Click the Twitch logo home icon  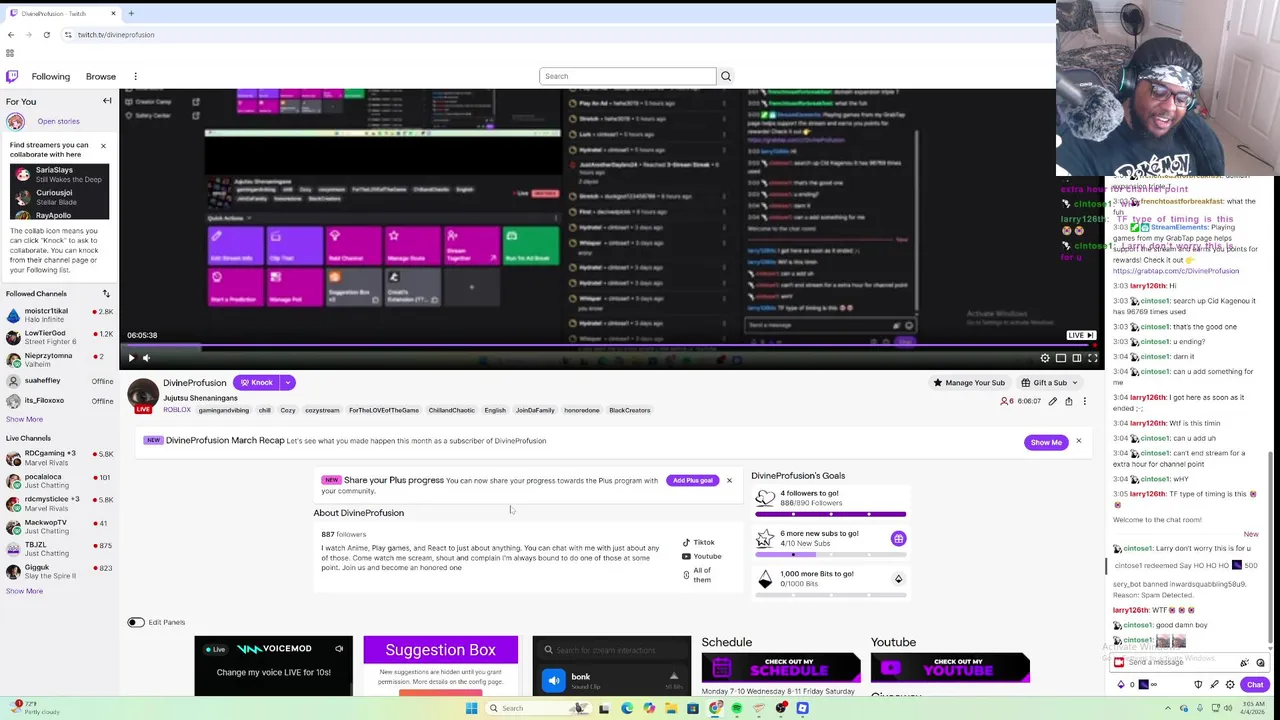(12, 76)
